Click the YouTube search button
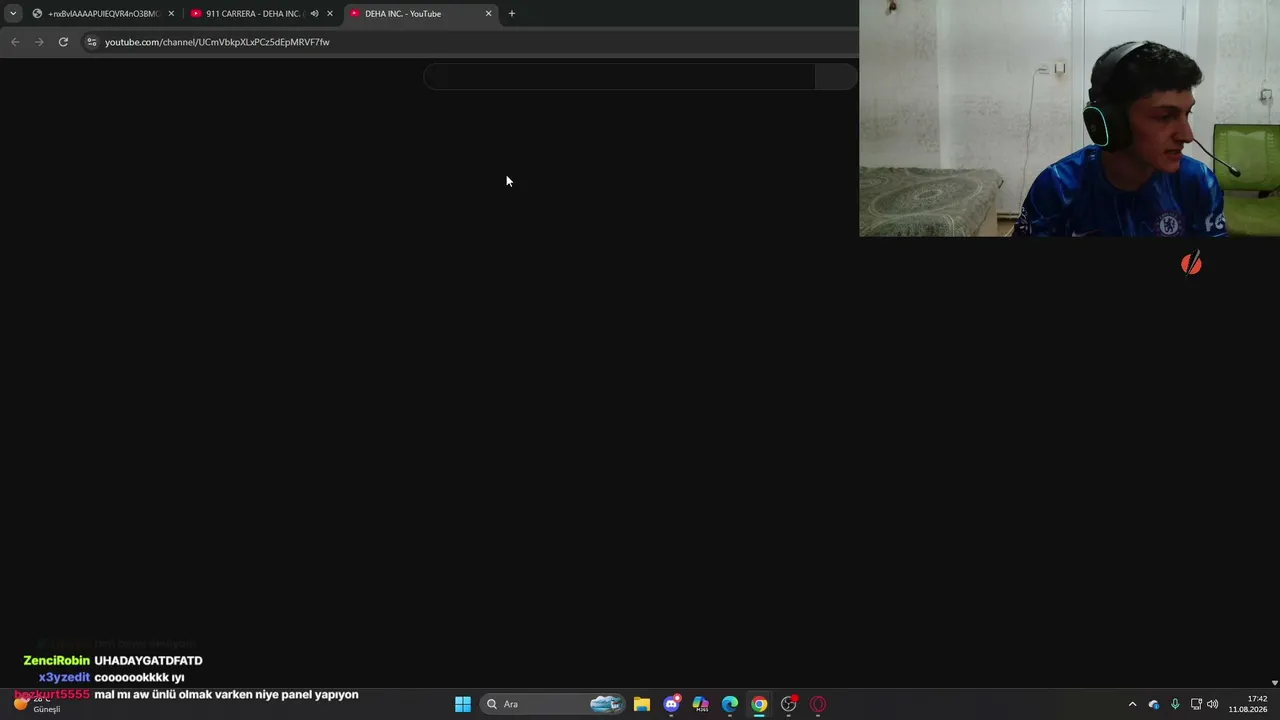 (x=836, y=77)
